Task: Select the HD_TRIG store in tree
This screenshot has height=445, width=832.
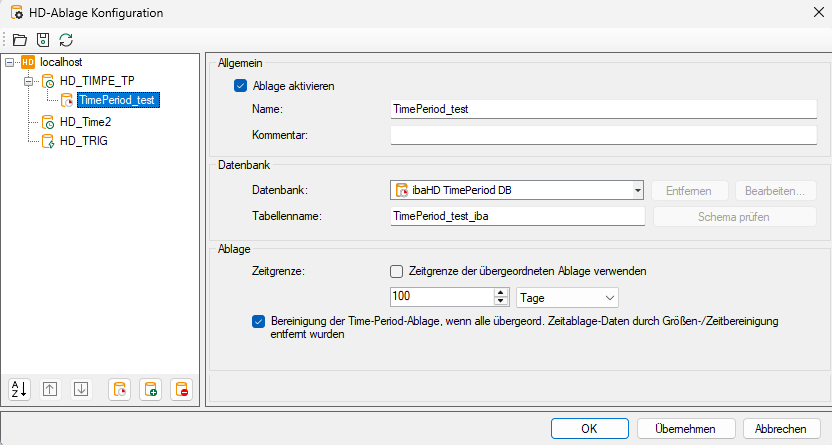Action: tap(83, 141)
